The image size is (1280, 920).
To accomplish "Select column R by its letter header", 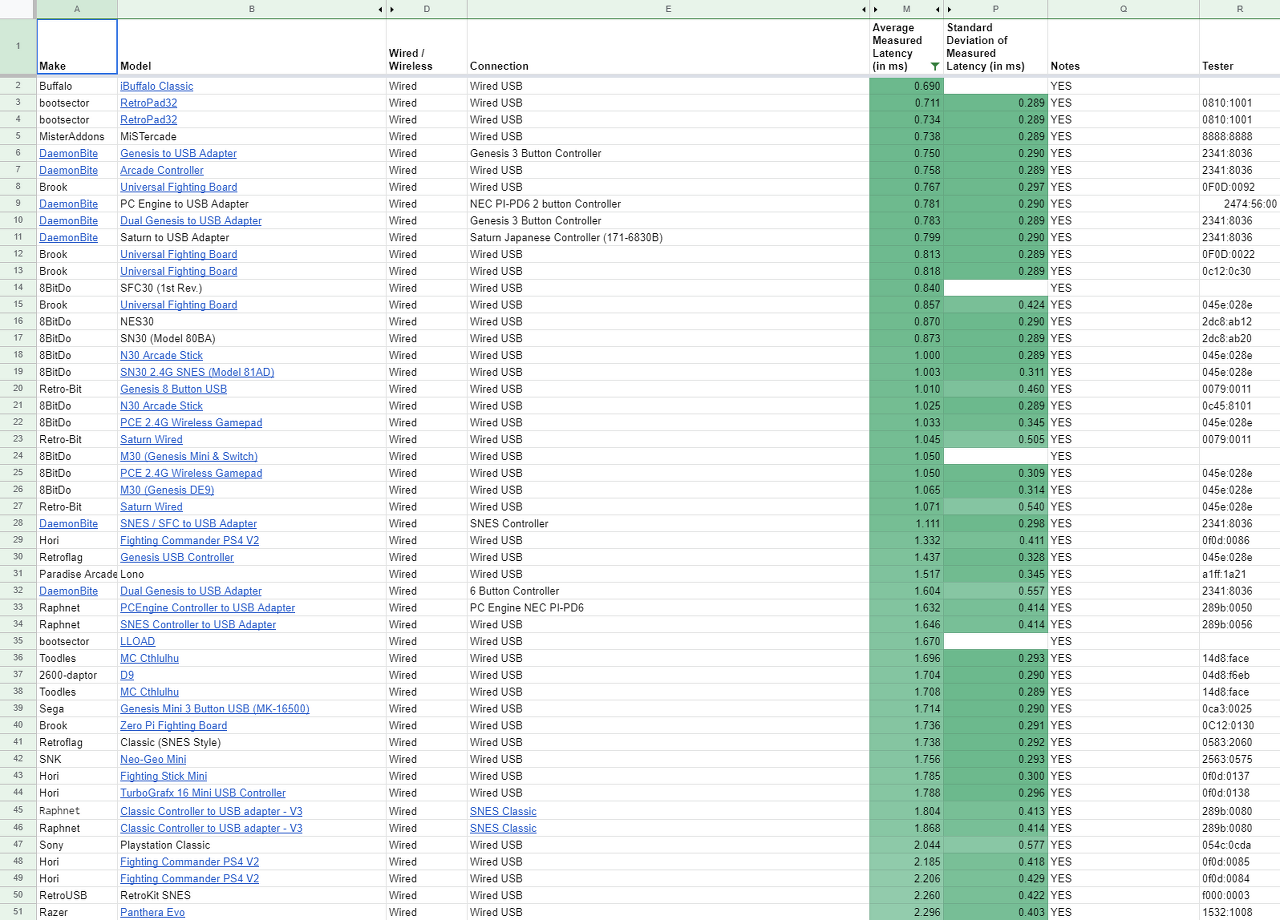I will click(1239, 9).
